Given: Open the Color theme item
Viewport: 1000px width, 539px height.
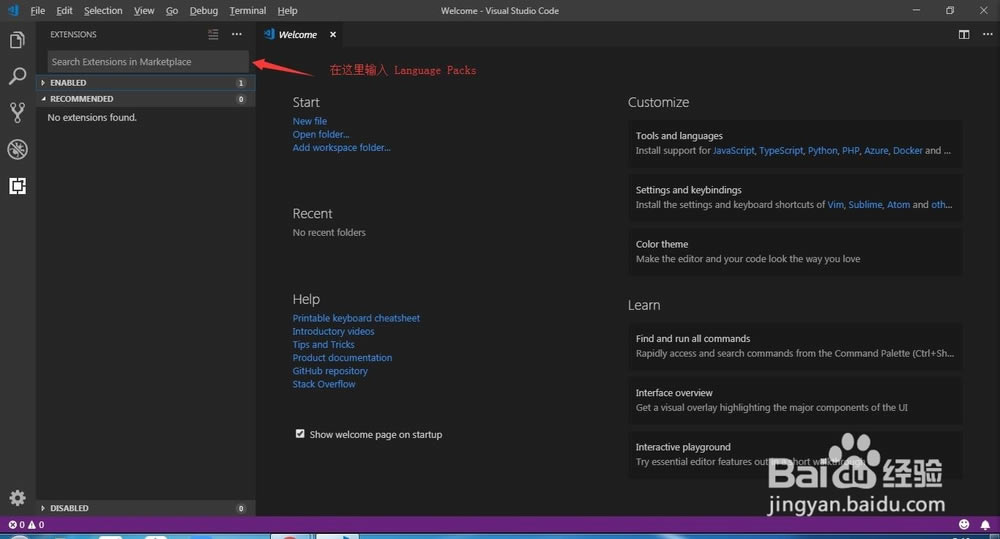Looking at the screenshot, I should pyautogui.click(x=795, y=251).
